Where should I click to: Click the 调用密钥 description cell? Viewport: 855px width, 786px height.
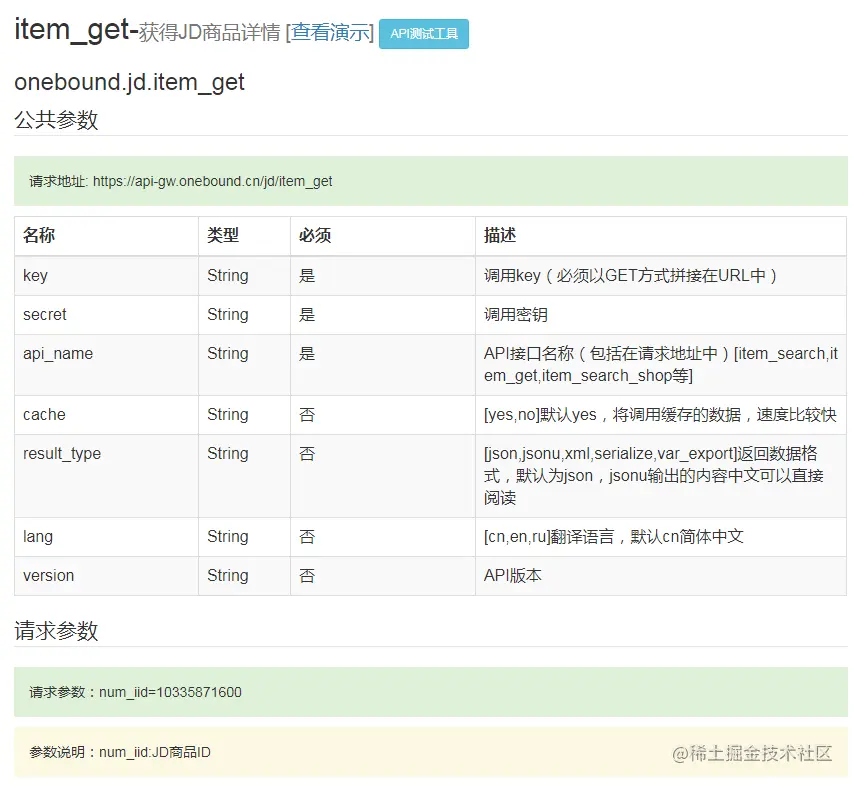tap(661, 315)
